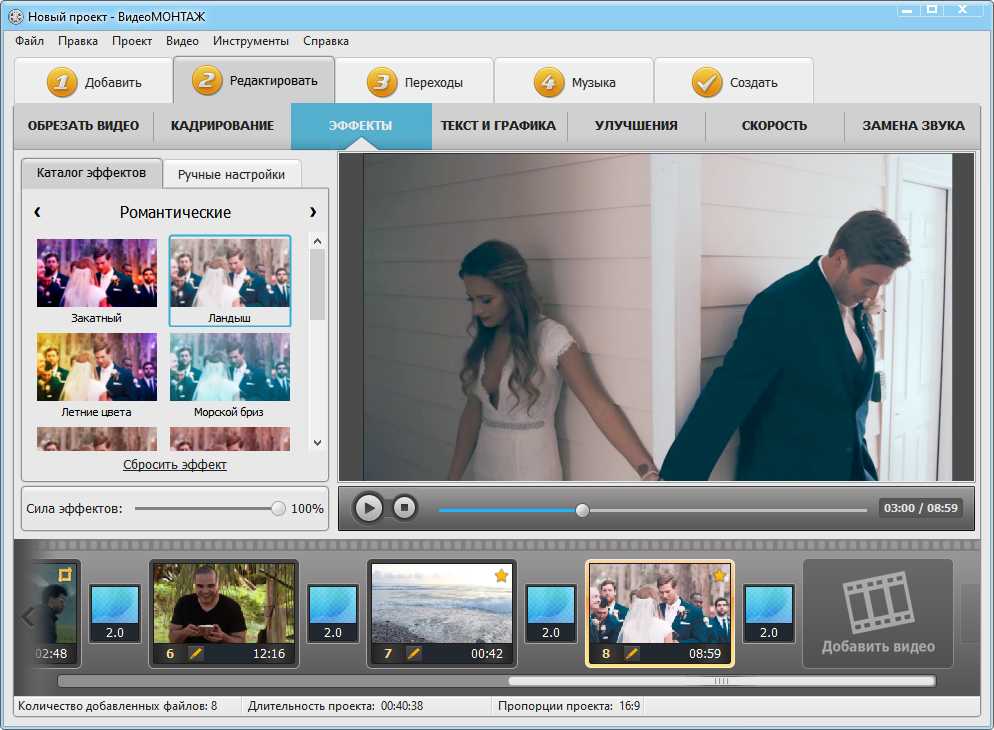Image resolution: width=994 pixels, height=730 pixels.
Task: Click the star icon on the sea clip
Action: click(x=501, y=575)
